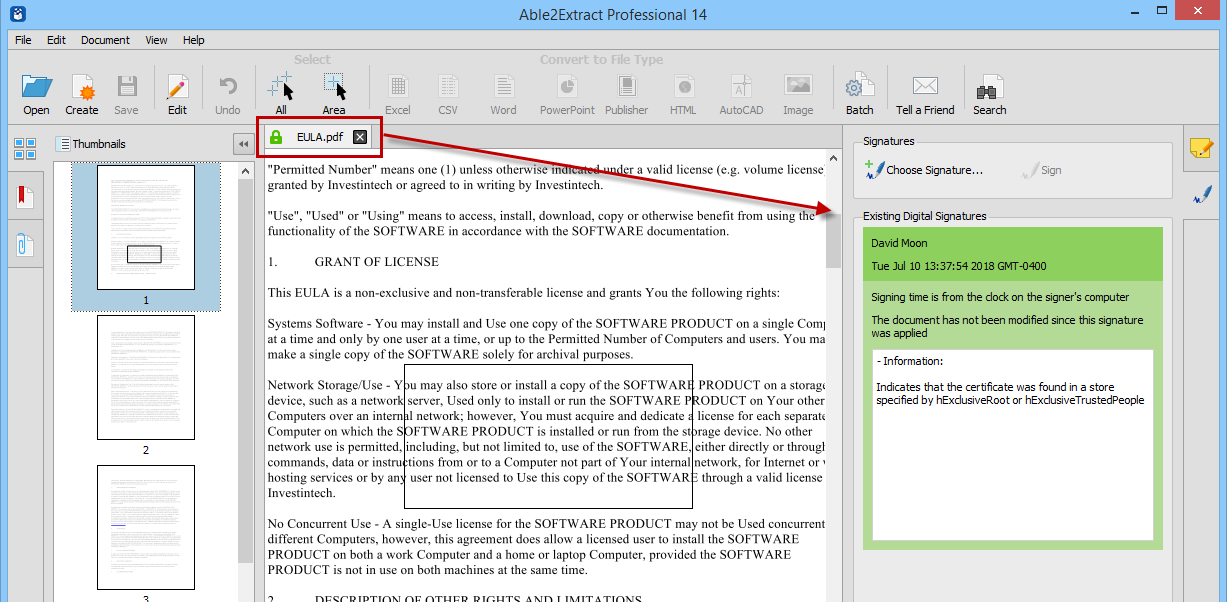Open bookmarks sidebar icon
This screenshot has width=1227, height=602.
pyautogui.click(x=25, y=196)
